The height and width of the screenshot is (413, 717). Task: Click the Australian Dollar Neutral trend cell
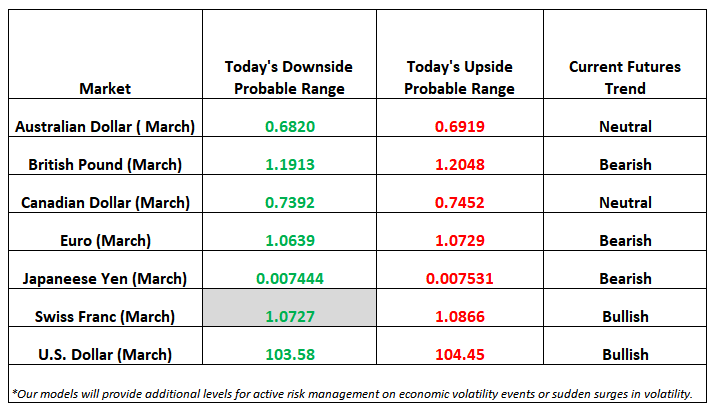pos(625,127)
